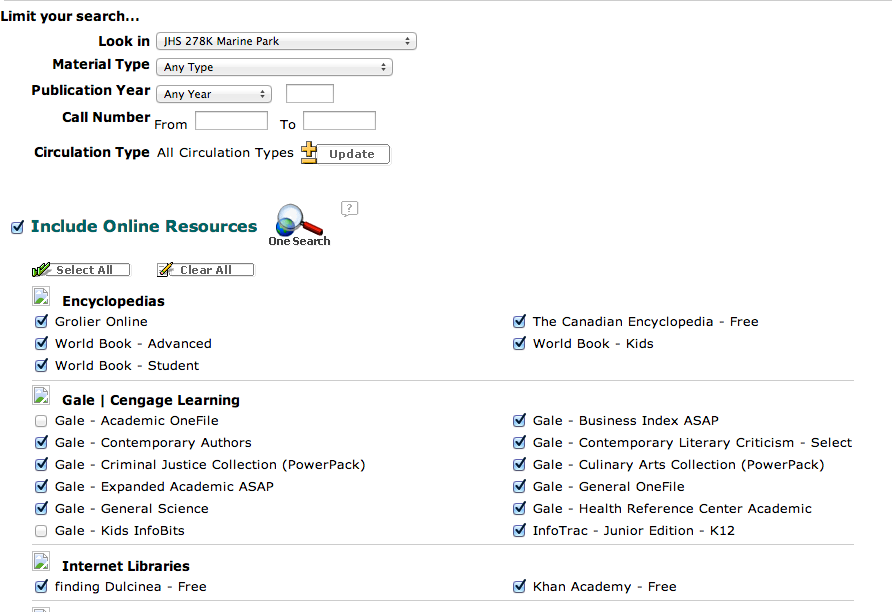The height and width of the screenshot is (612, 892).
Task: Click the Encyclopedias heading text
Action: [113, 301]
